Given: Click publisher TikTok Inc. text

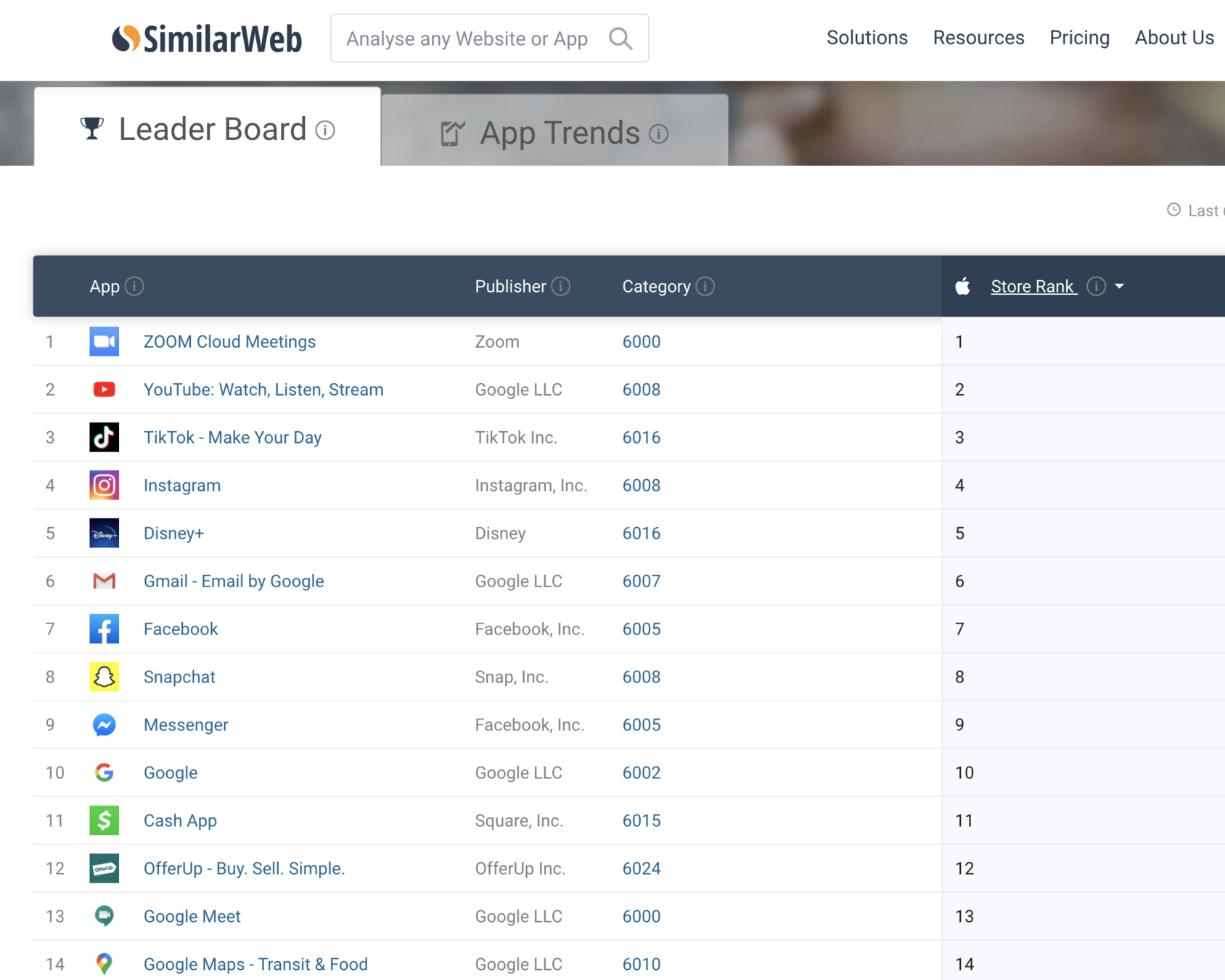Looking at the screenshot, I should (516, 437).
